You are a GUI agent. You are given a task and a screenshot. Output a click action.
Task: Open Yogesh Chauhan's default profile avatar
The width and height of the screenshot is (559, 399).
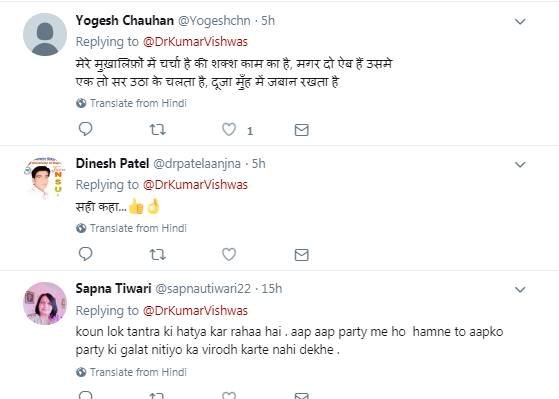point(45,35)
